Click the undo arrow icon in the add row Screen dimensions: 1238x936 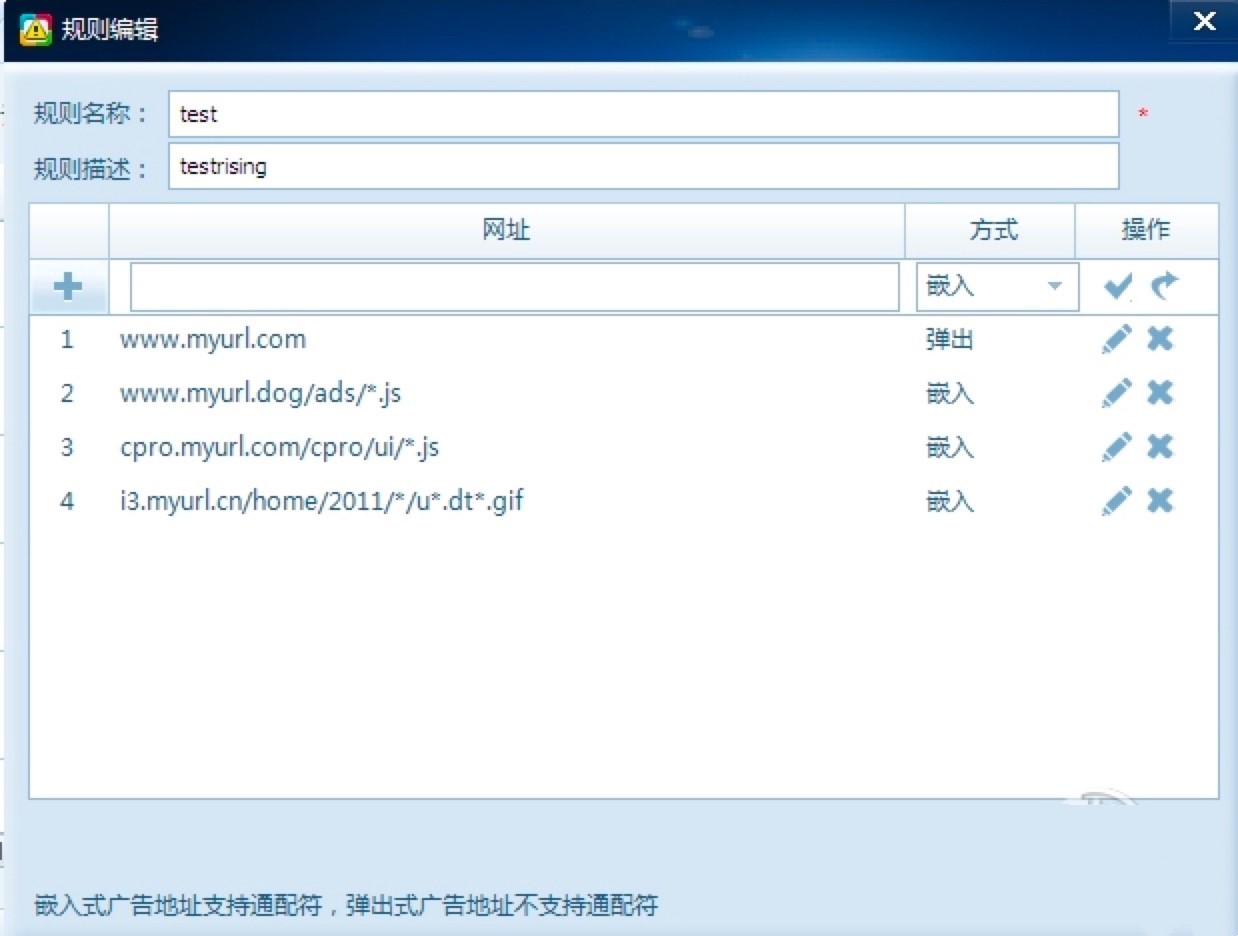click(1165, 287)
